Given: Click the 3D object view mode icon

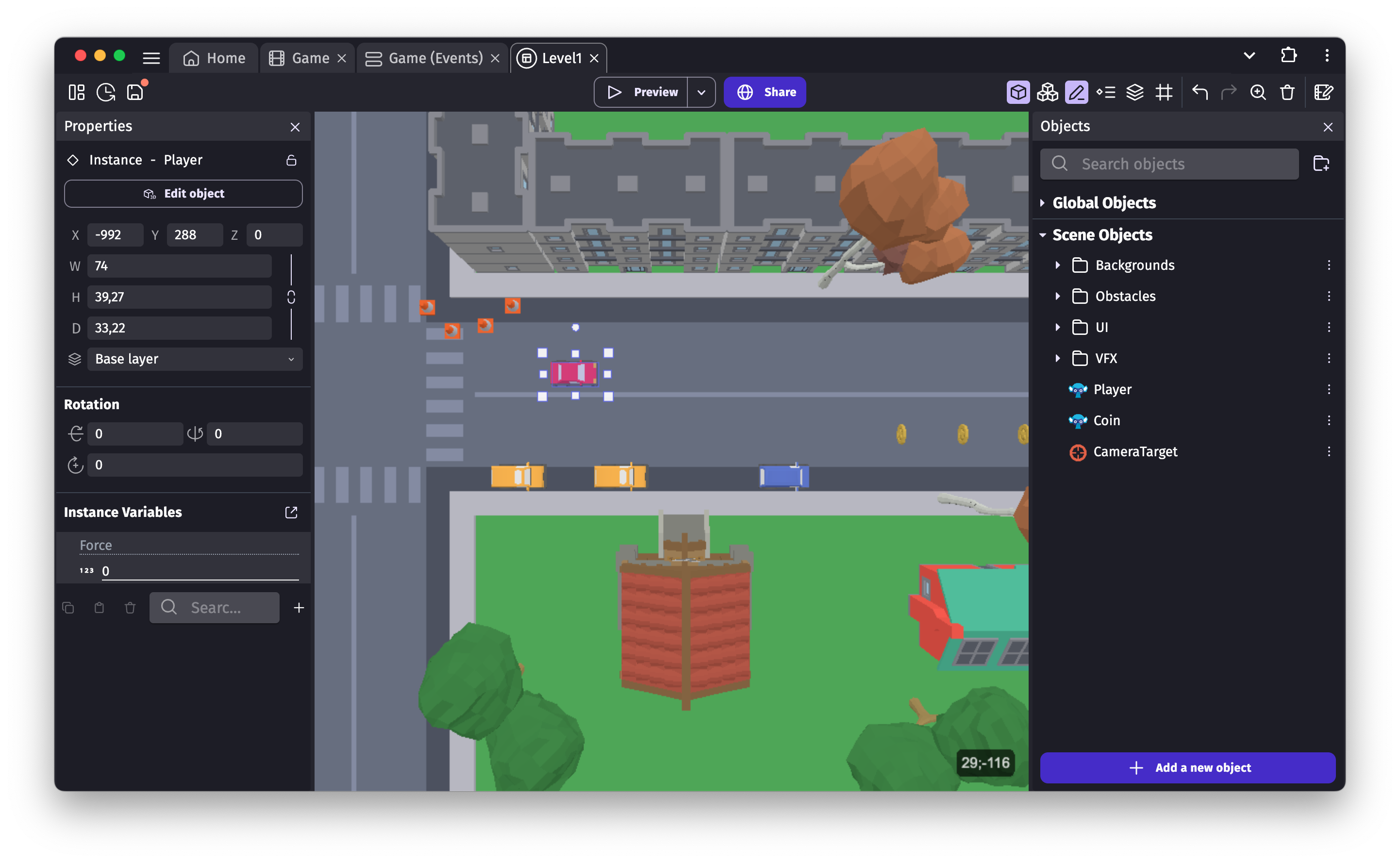Looking at the screenshot, I should click(1019, 91).
